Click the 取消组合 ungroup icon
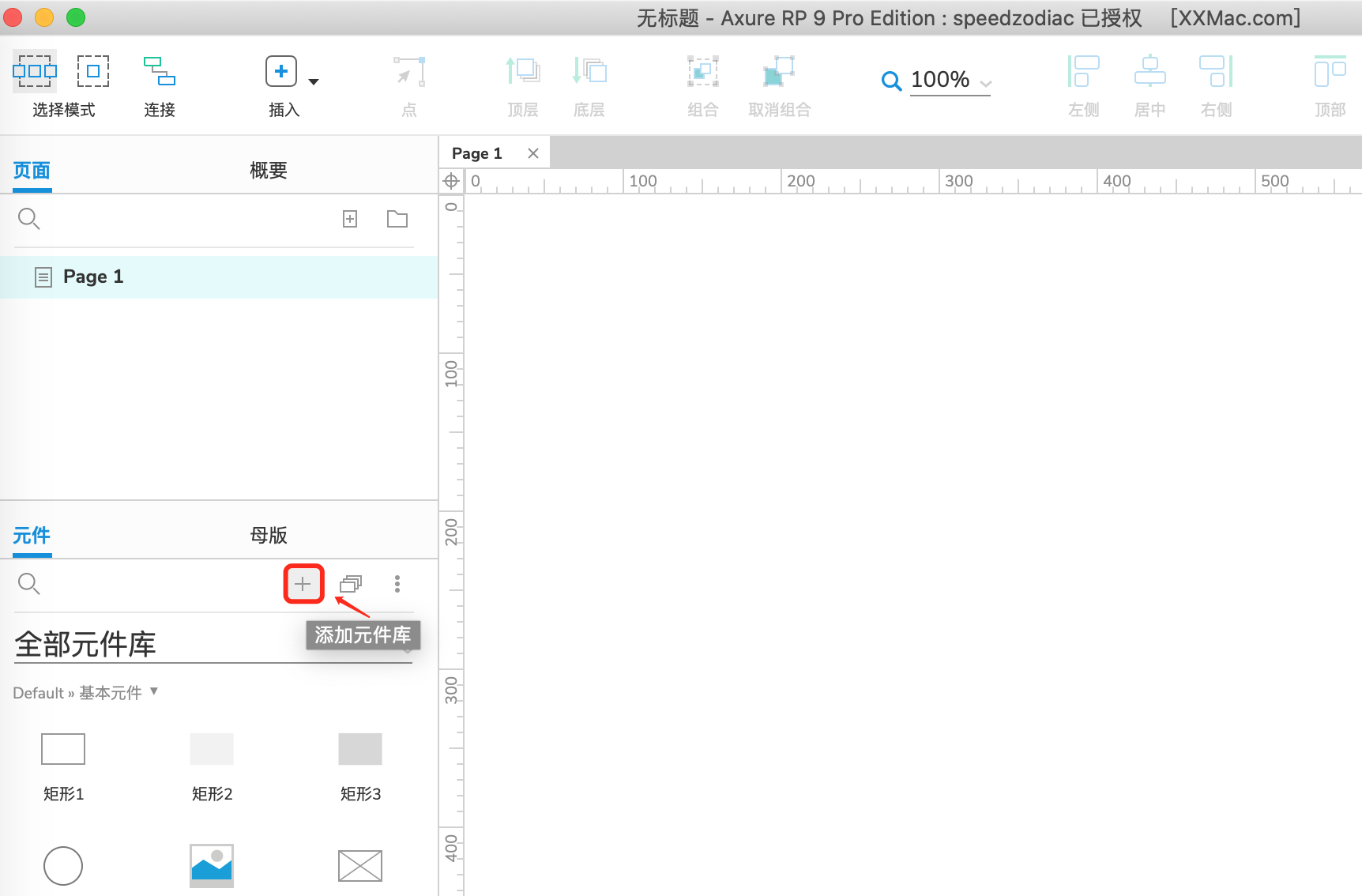 (779, 71)
